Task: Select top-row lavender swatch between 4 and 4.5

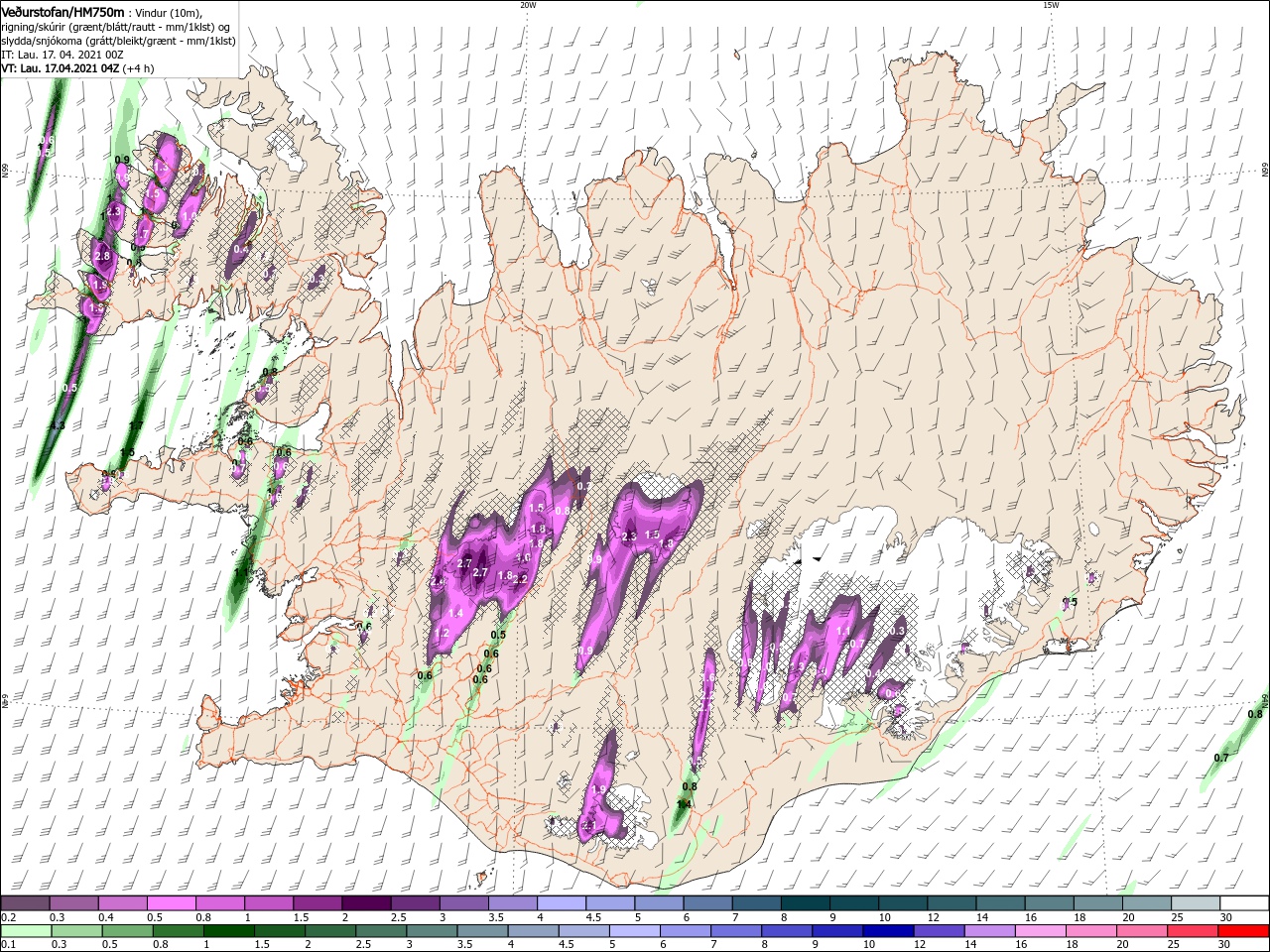Action: coord(561,903)
